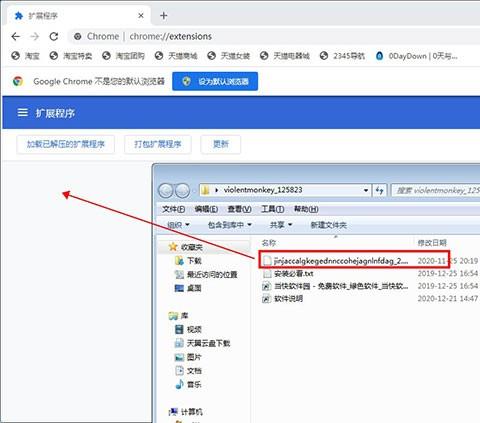Image resolution: width=480 pixels, height=423 pixels.
Task: Click the browser back arrow
Action: pyautogui.click(x=16, y=36)
